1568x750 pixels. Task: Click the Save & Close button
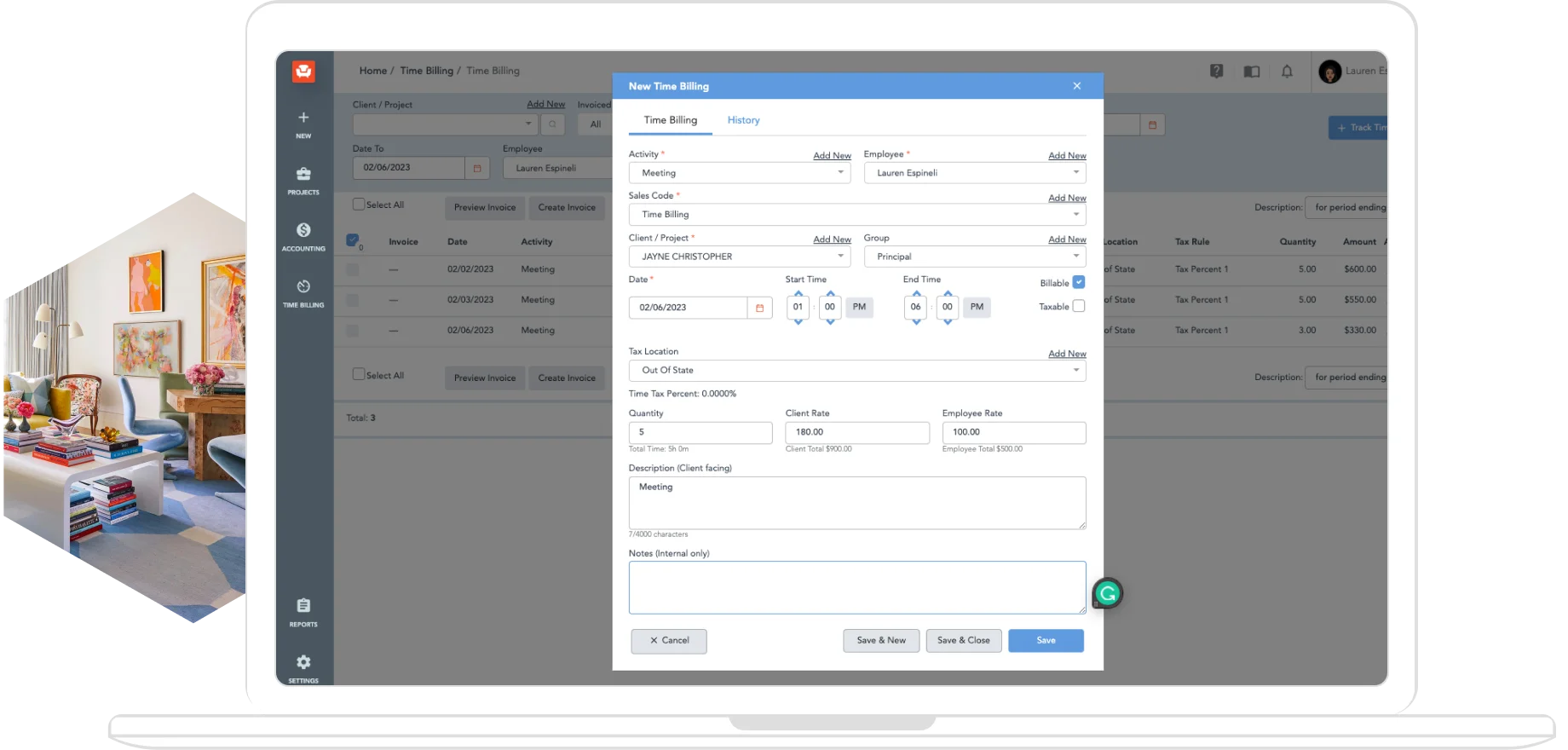pos(963,641)
